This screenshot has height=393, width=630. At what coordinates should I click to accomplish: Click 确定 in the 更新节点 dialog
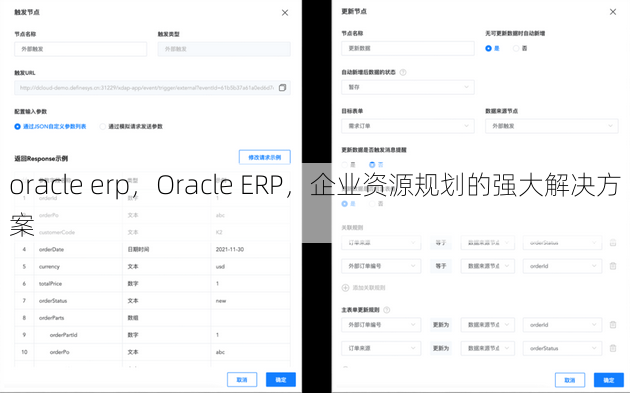(x=609, y=380)
